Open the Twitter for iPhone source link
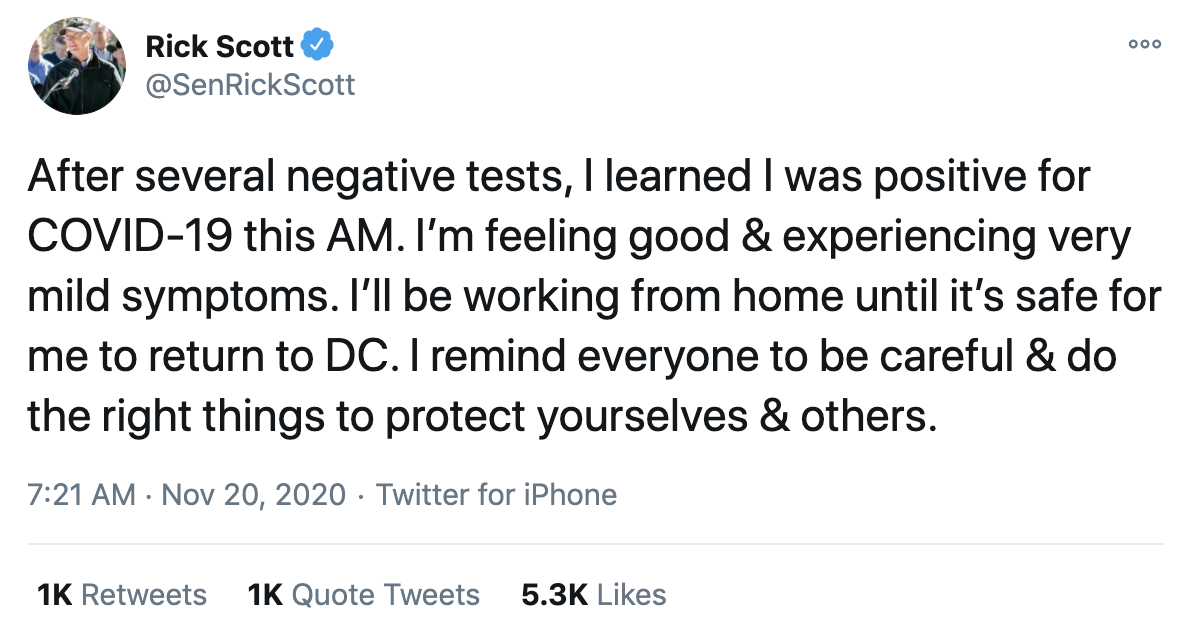This screenshot has height=643, width=1188. coord(496,494)
